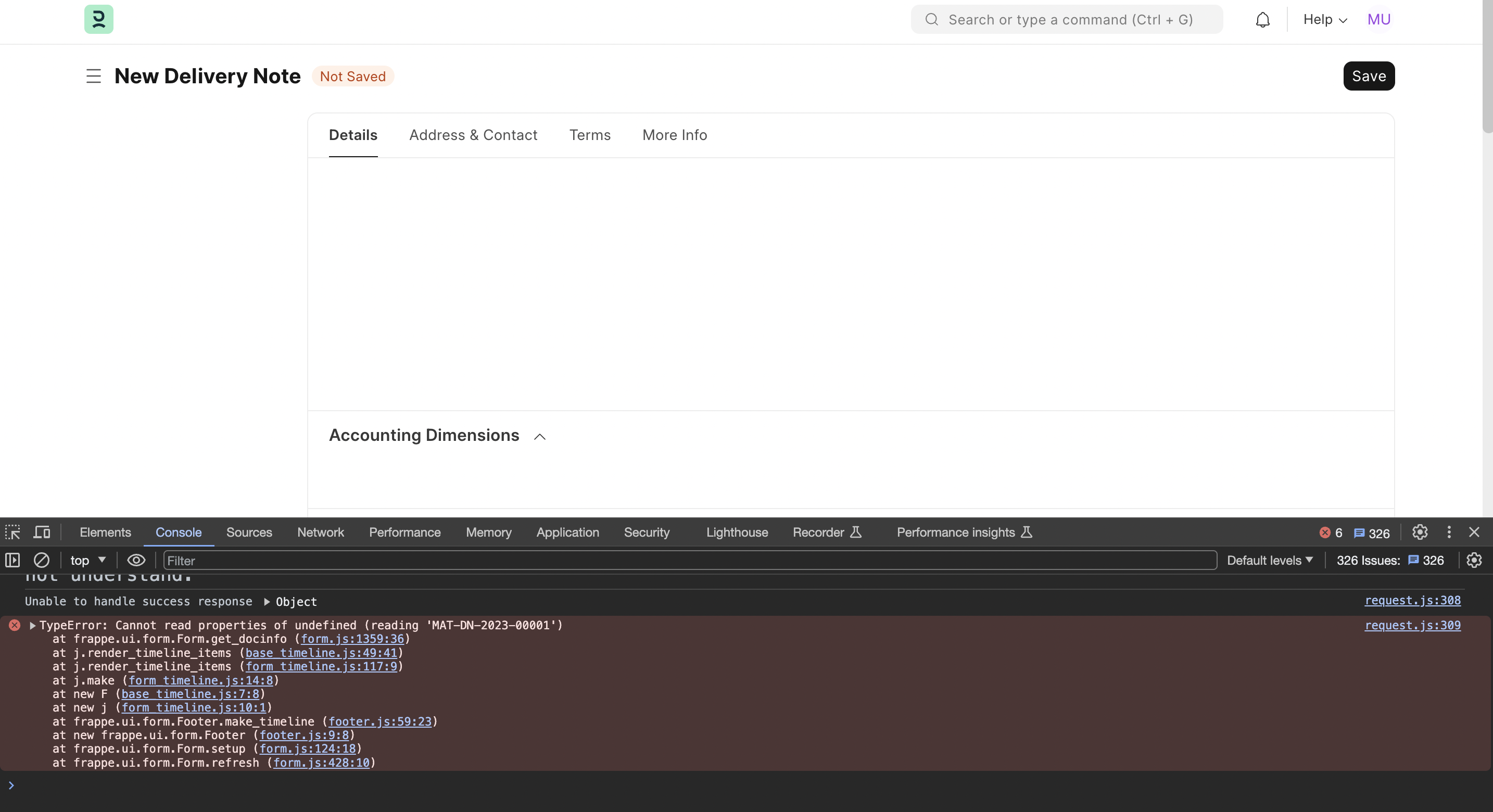Clear the console messages
Image resolution: width=1493 pixels, height=812 pixels.
point(41,561)
